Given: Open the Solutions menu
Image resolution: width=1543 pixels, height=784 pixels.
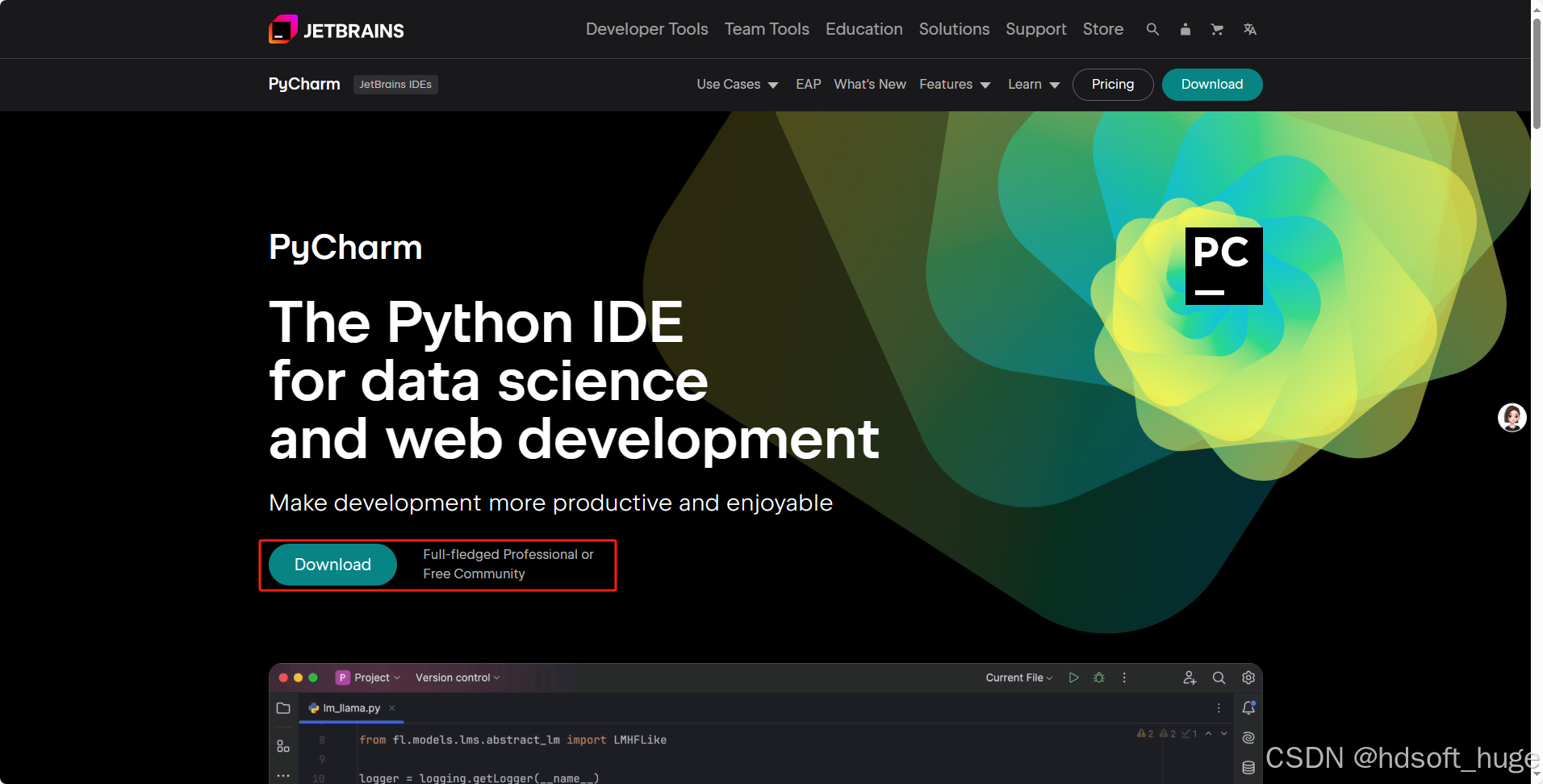Looking at the screenshot, I should tap(954, 29).
